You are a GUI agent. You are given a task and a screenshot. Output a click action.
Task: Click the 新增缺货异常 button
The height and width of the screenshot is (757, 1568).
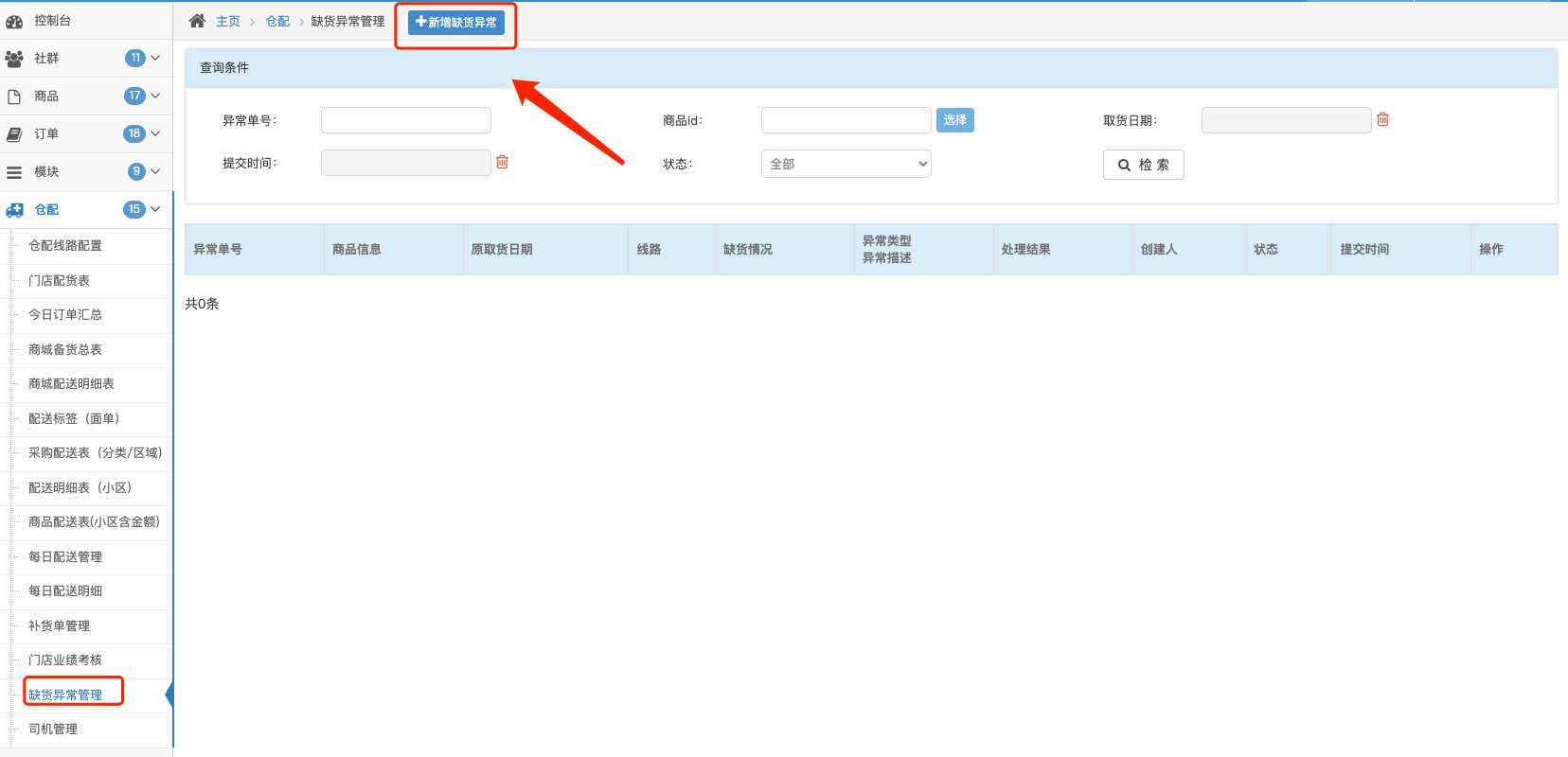(455, 22)
